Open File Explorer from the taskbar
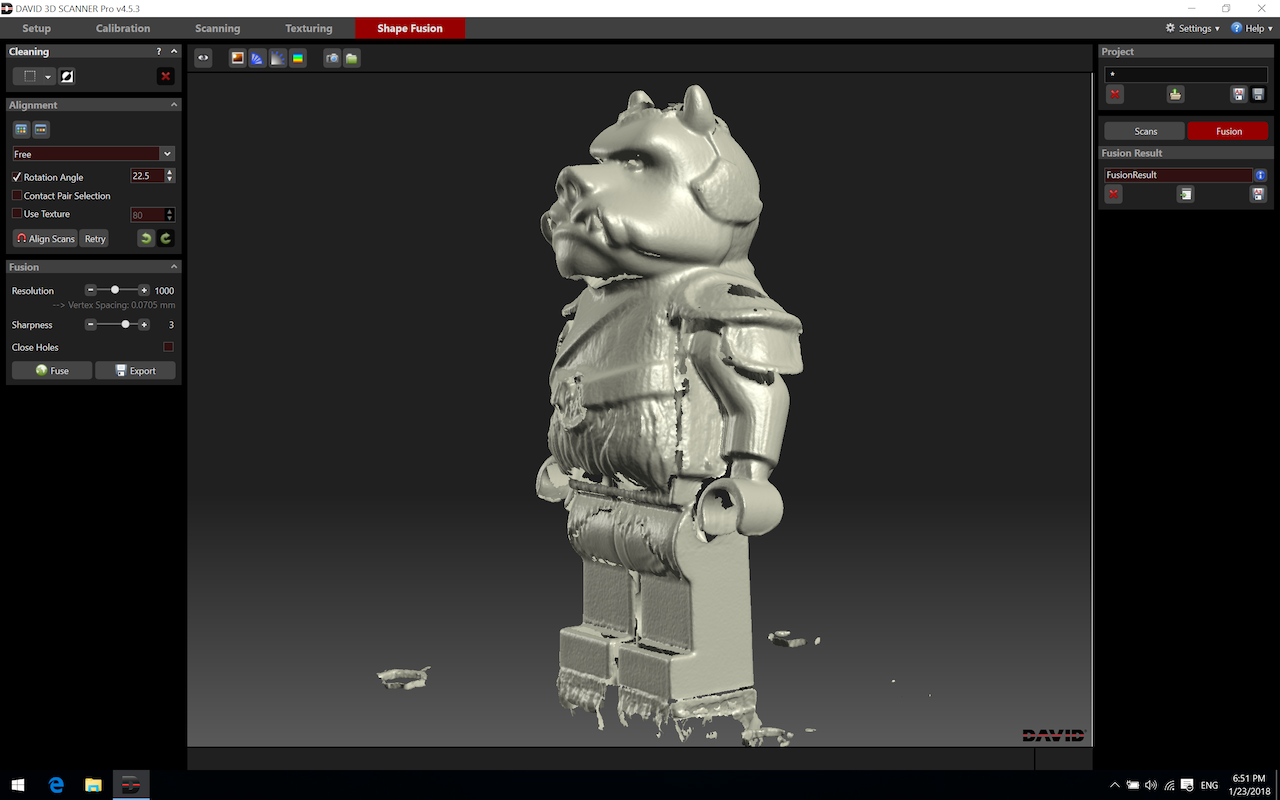 (93, 785)
